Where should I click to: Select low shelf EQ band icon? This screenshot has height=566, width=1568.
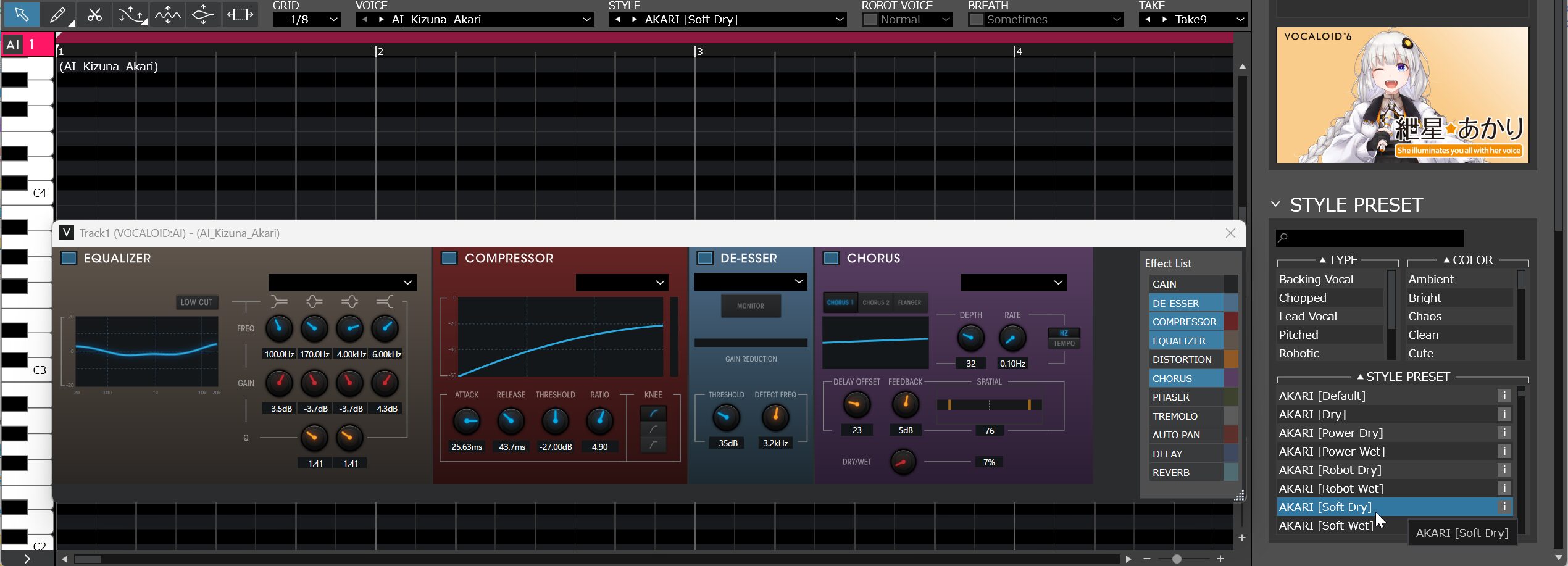point(279,302)
